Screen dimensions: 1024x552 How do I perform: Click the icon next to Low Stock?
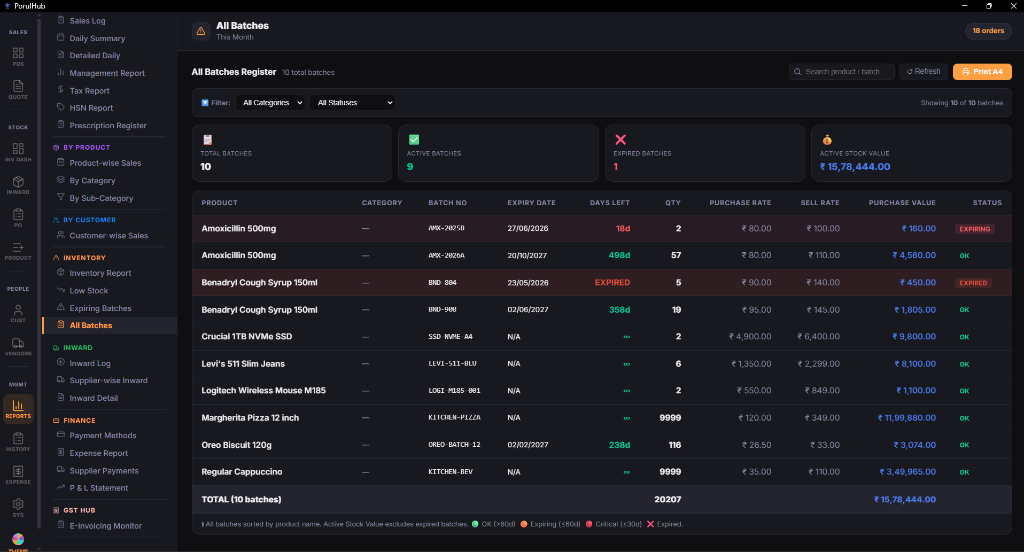pos(61,290)
